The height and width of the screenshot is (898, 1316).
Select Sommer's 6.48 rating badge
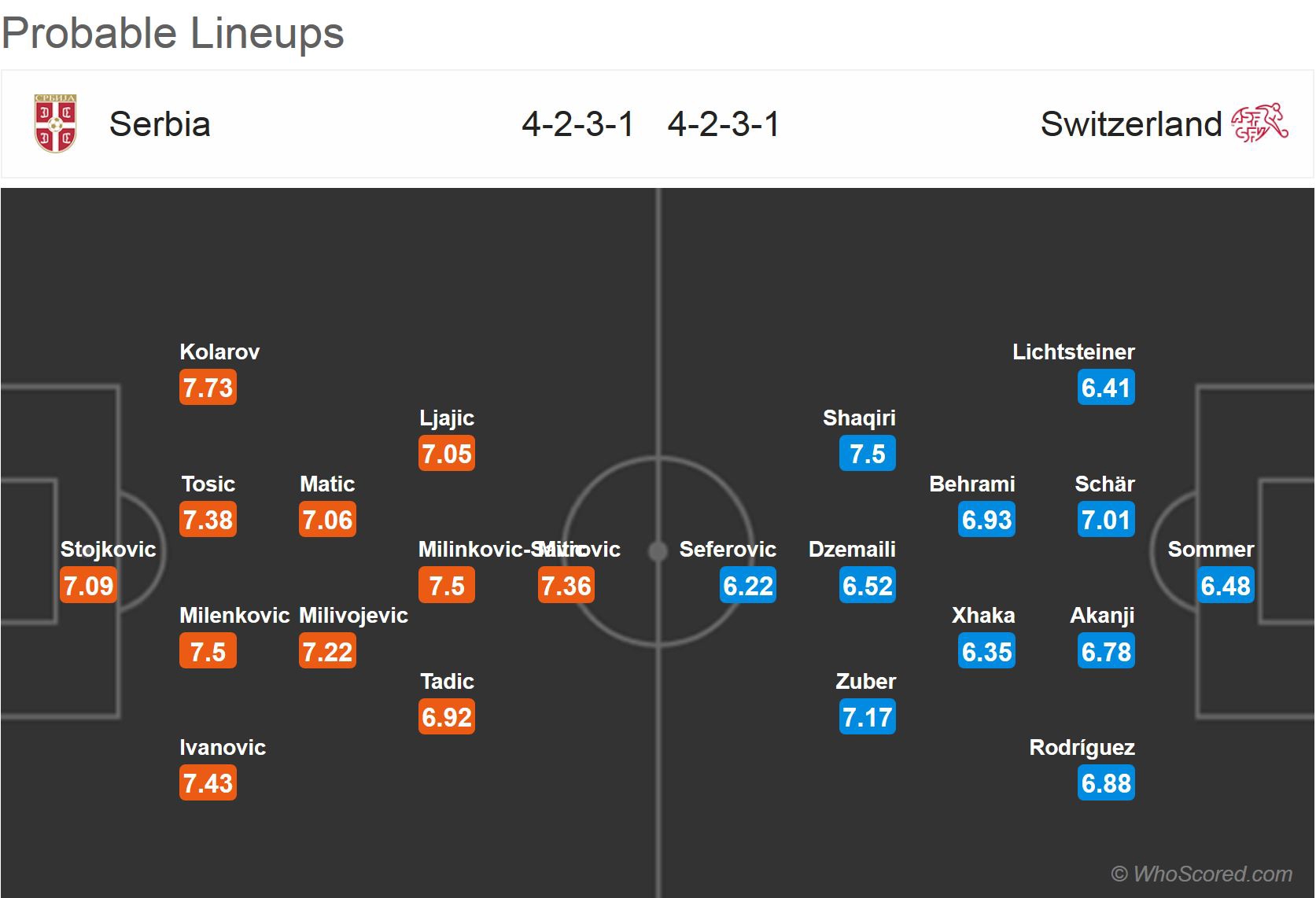1225,586
